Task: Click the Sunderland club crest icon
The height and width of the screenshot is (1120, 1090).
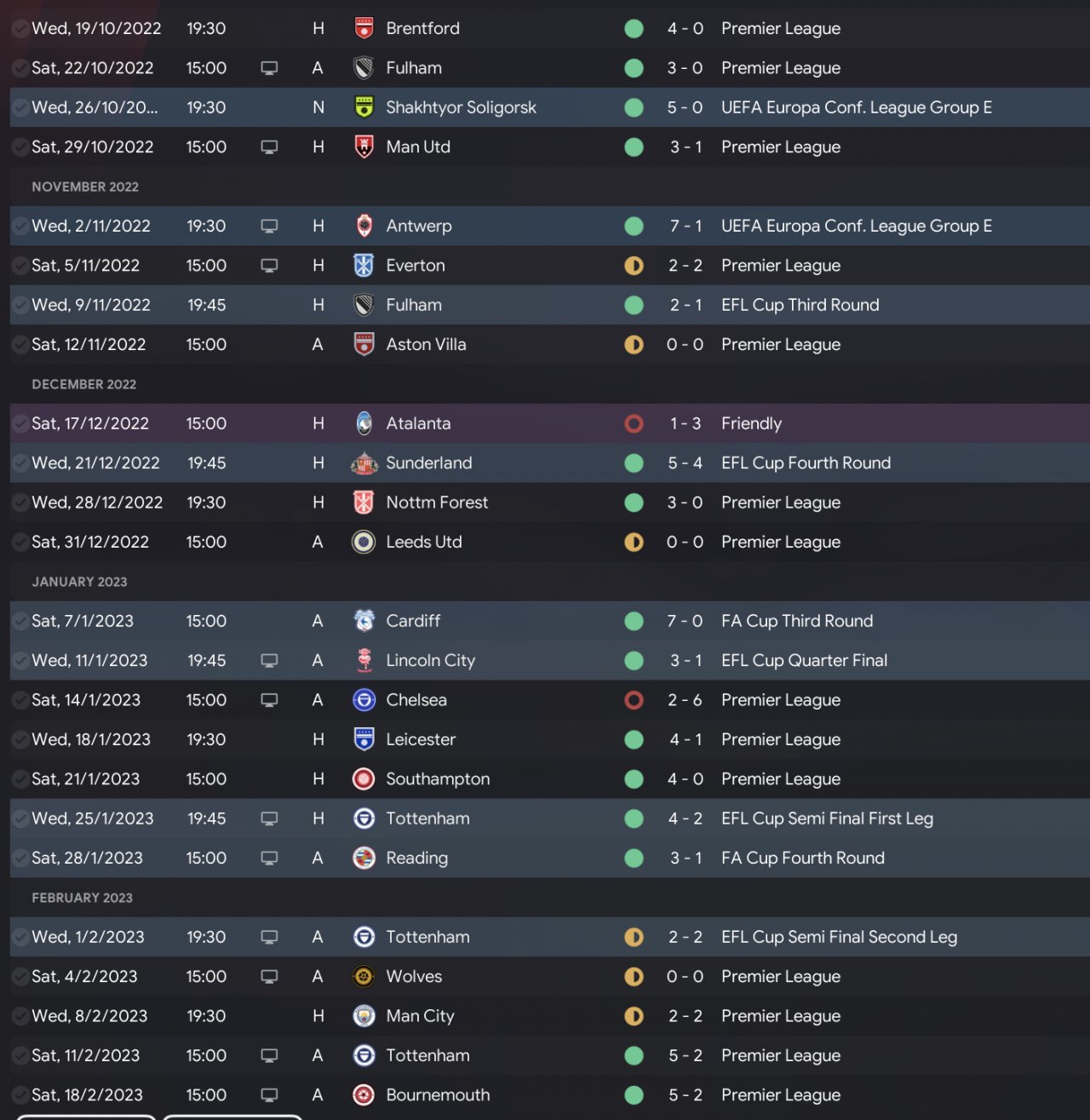Action: pyautogui.click(x=364, y=463)
